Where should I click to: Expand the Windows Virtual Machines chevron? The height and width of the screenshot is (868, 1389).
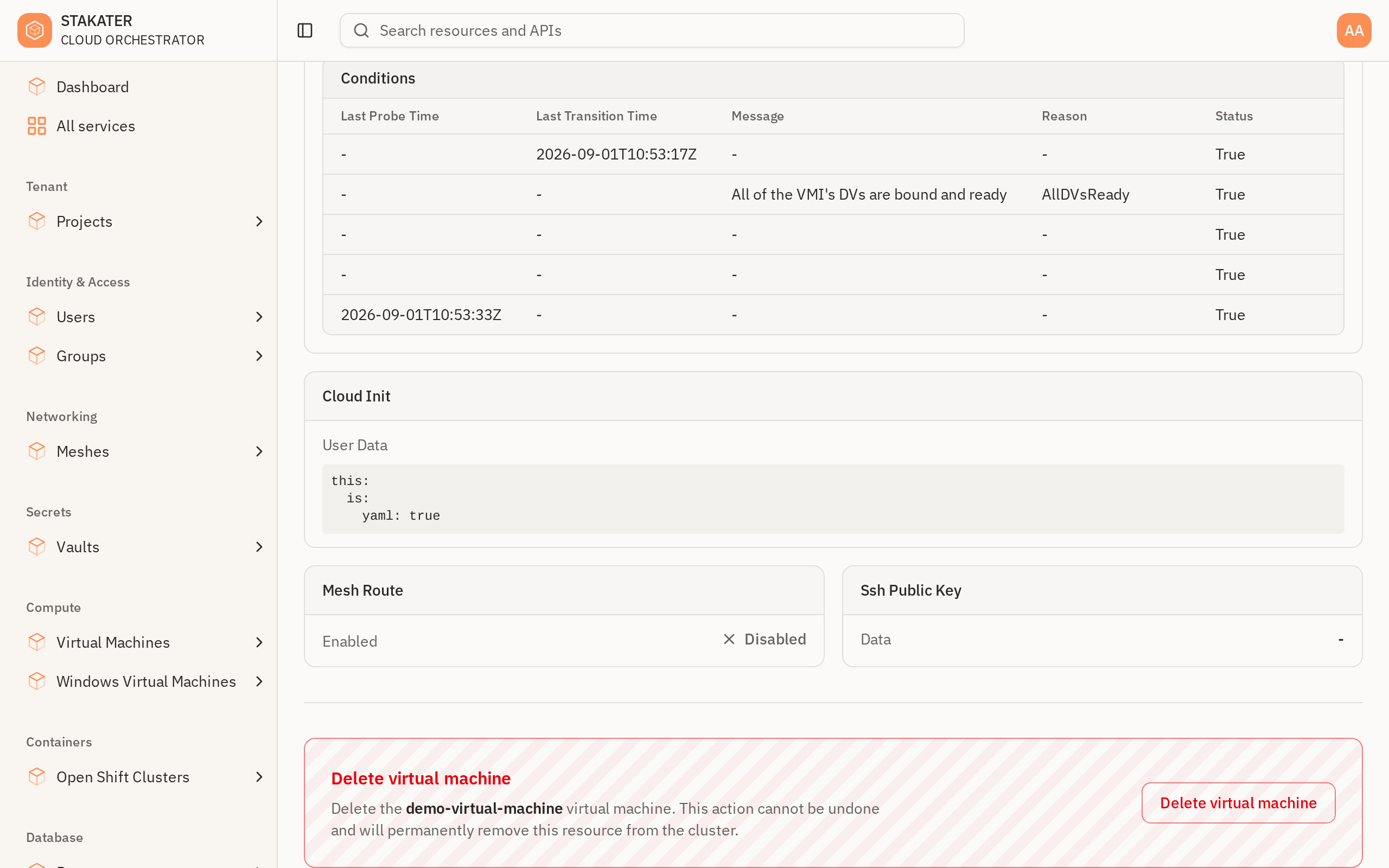pos(259,680)
